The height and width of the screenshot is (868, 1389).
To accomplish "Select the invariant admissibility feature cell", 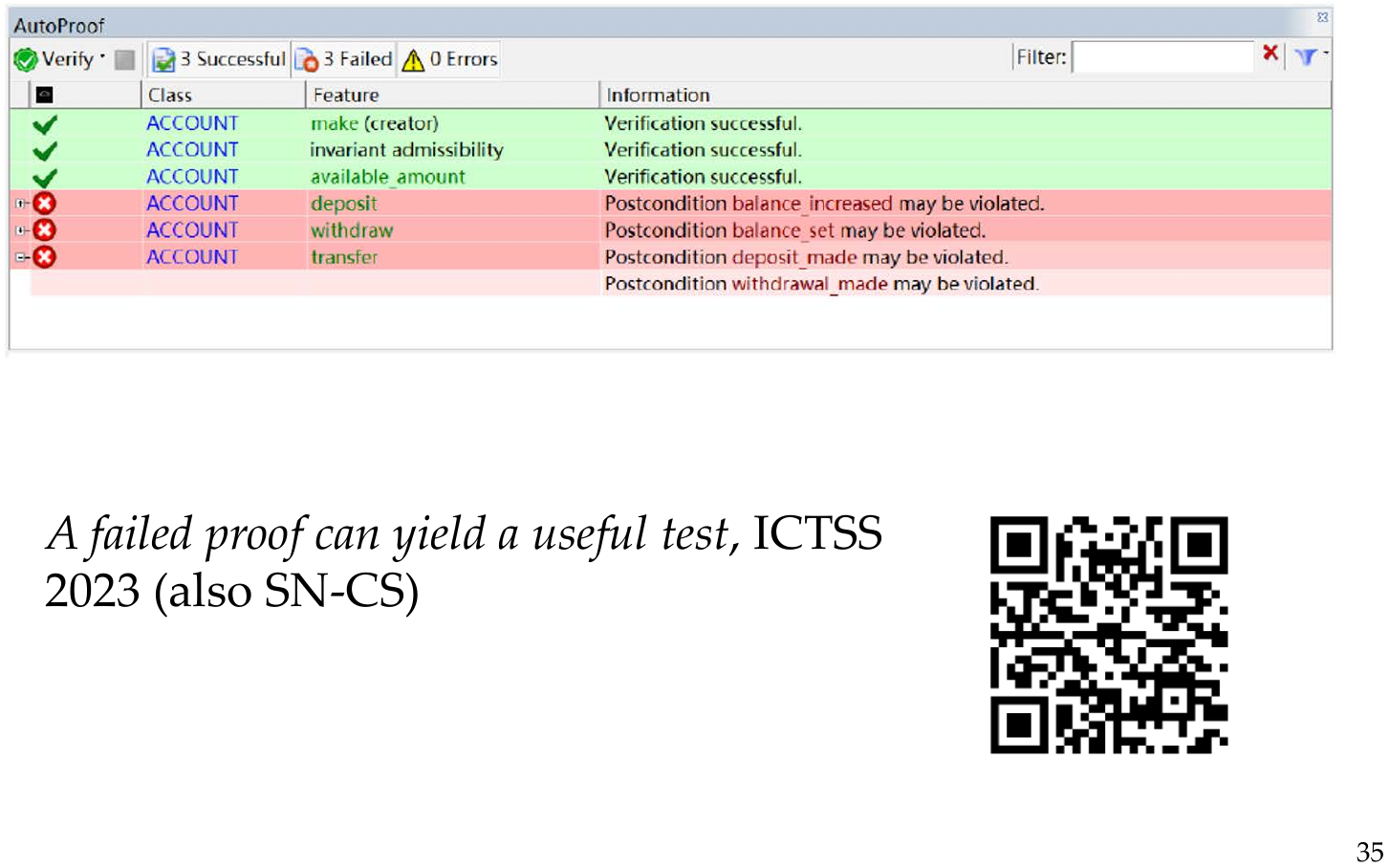I will tap(406, 150).
